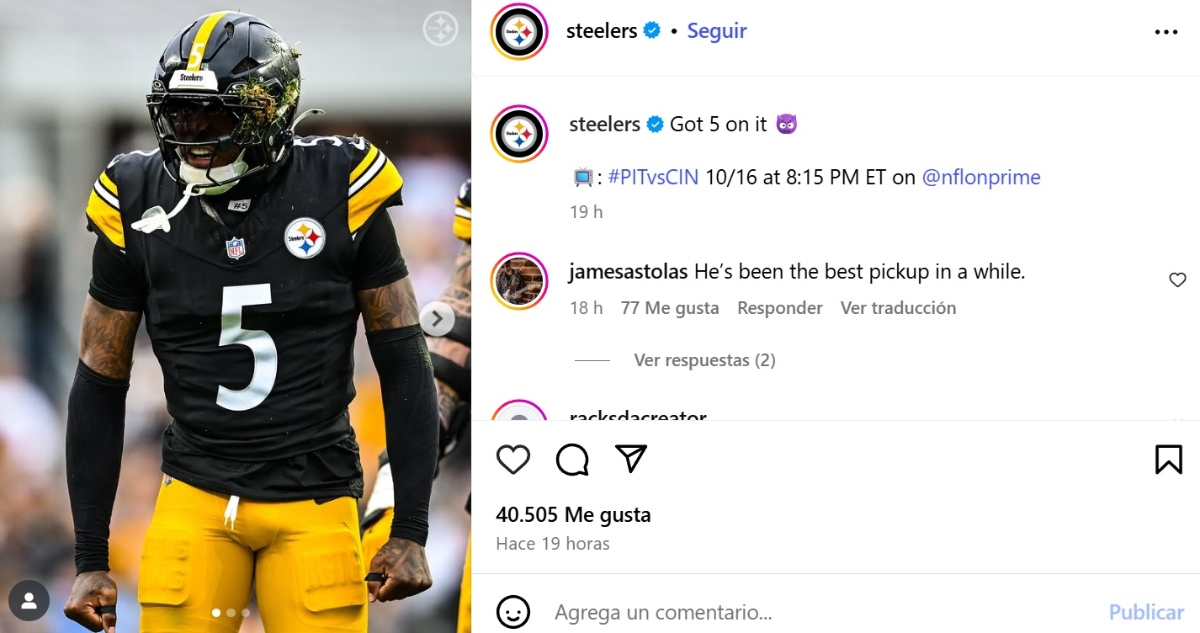Share the post with the paper plane icon

point(631,458)
